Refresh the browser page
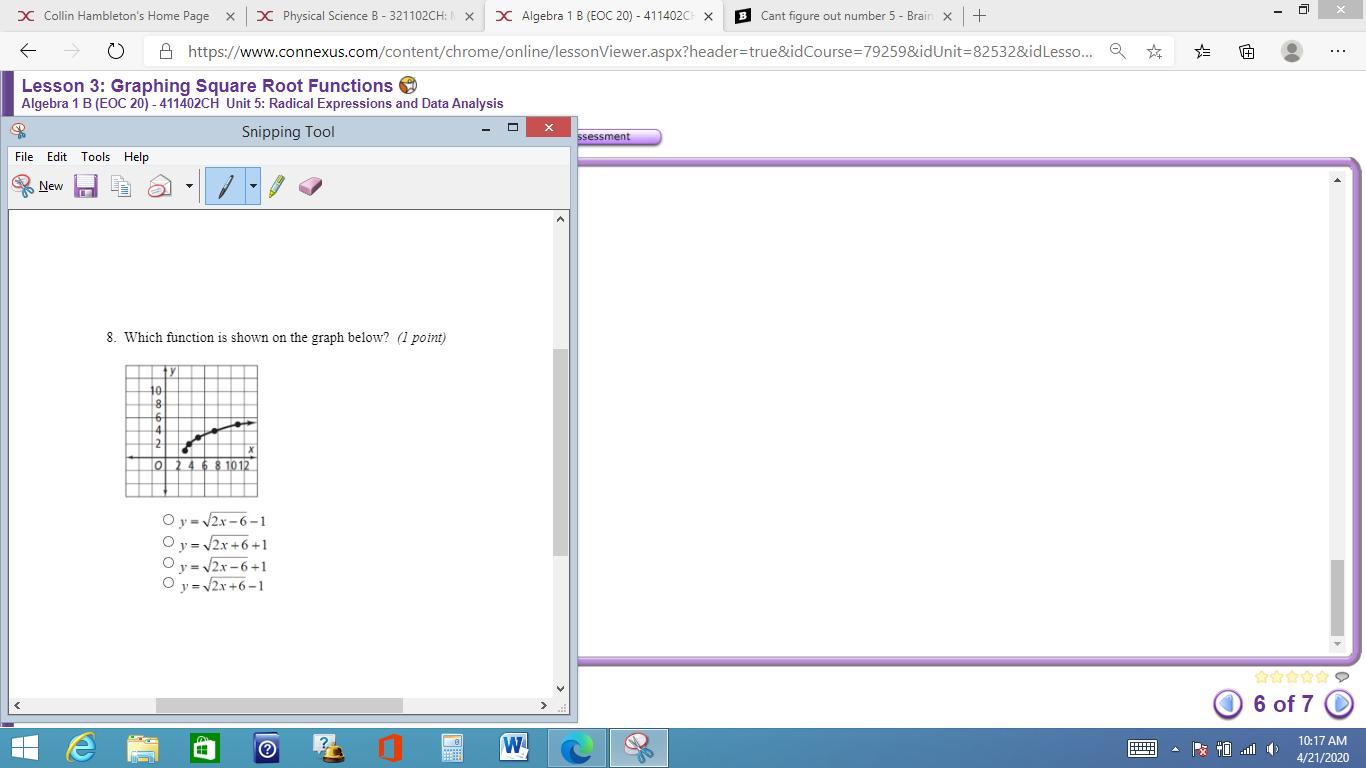Screen dimensions: 1366x768 [x=115, y=51]
